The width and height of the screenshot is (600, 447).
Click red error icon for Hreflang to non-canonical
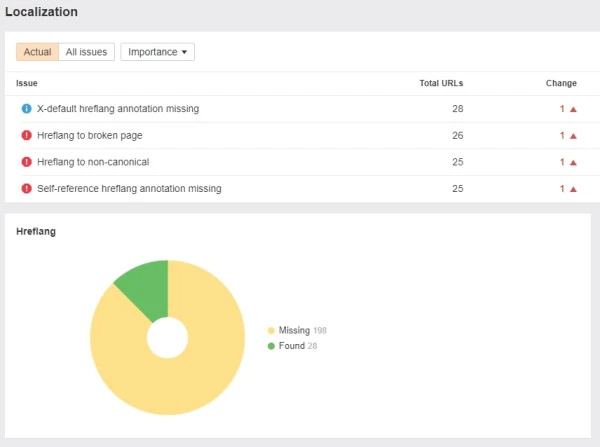pos(26,162)
